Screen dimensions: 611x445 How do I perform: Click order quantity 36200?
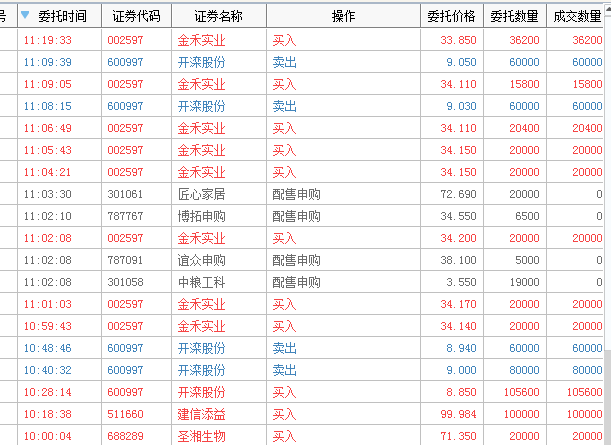pos(524,40)
